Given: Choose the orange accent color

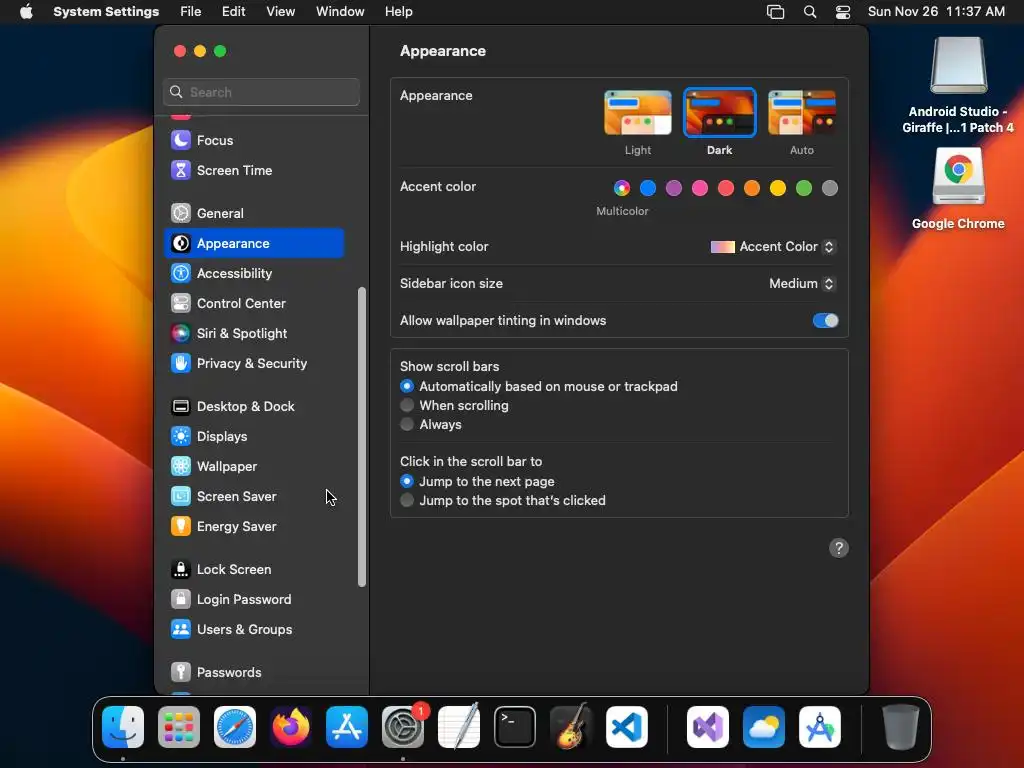Looking at the screenshot, I should coord(752,188).
